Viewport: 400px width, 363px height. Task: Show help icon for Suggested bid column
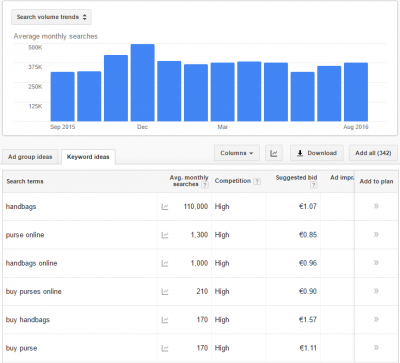[x=313, y=185]
